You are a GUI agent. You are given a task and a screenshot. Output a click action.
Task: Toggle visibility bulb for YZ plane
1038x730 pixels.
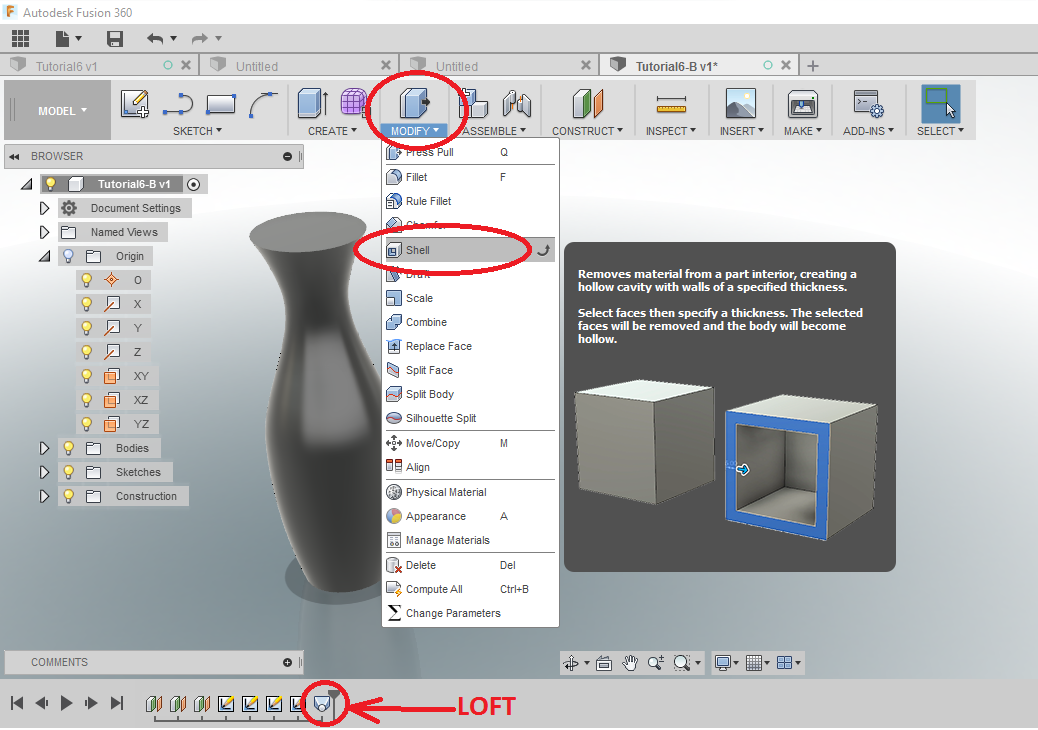(86, 424)
